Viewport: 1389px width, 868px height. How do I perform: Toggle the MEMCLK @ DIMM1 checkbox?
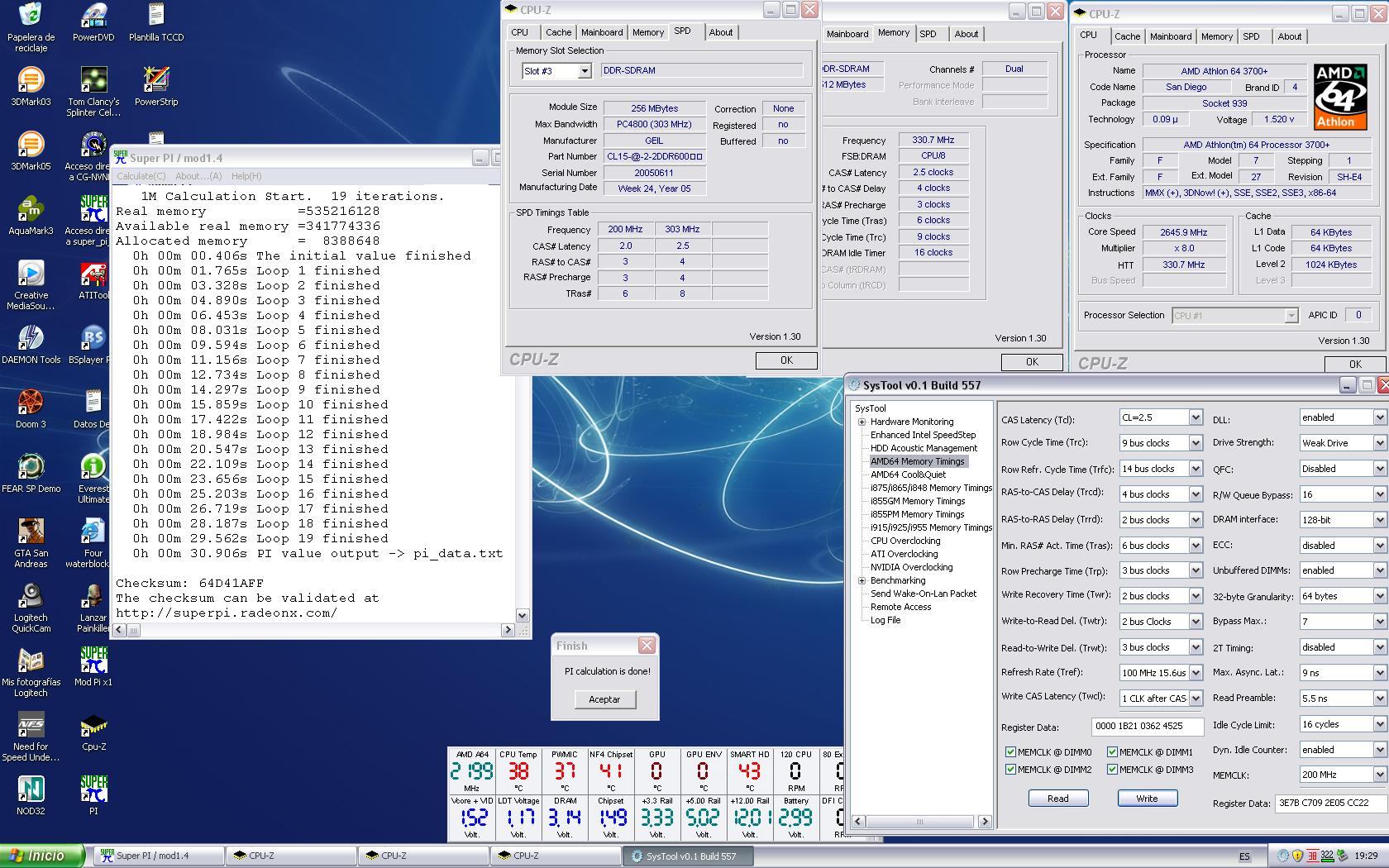click(1112, 752)
